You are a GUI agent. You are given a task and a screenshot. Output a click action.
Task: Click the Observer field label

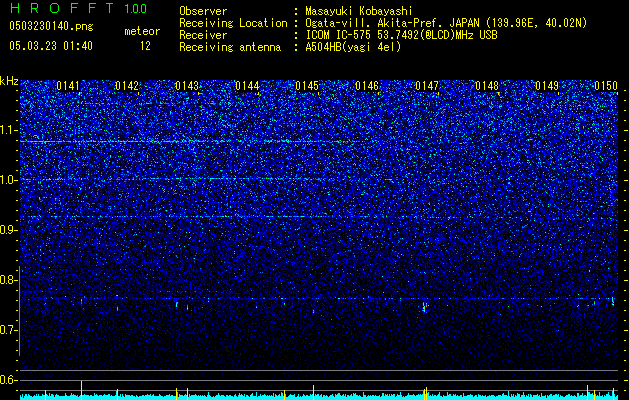[203, 11]
